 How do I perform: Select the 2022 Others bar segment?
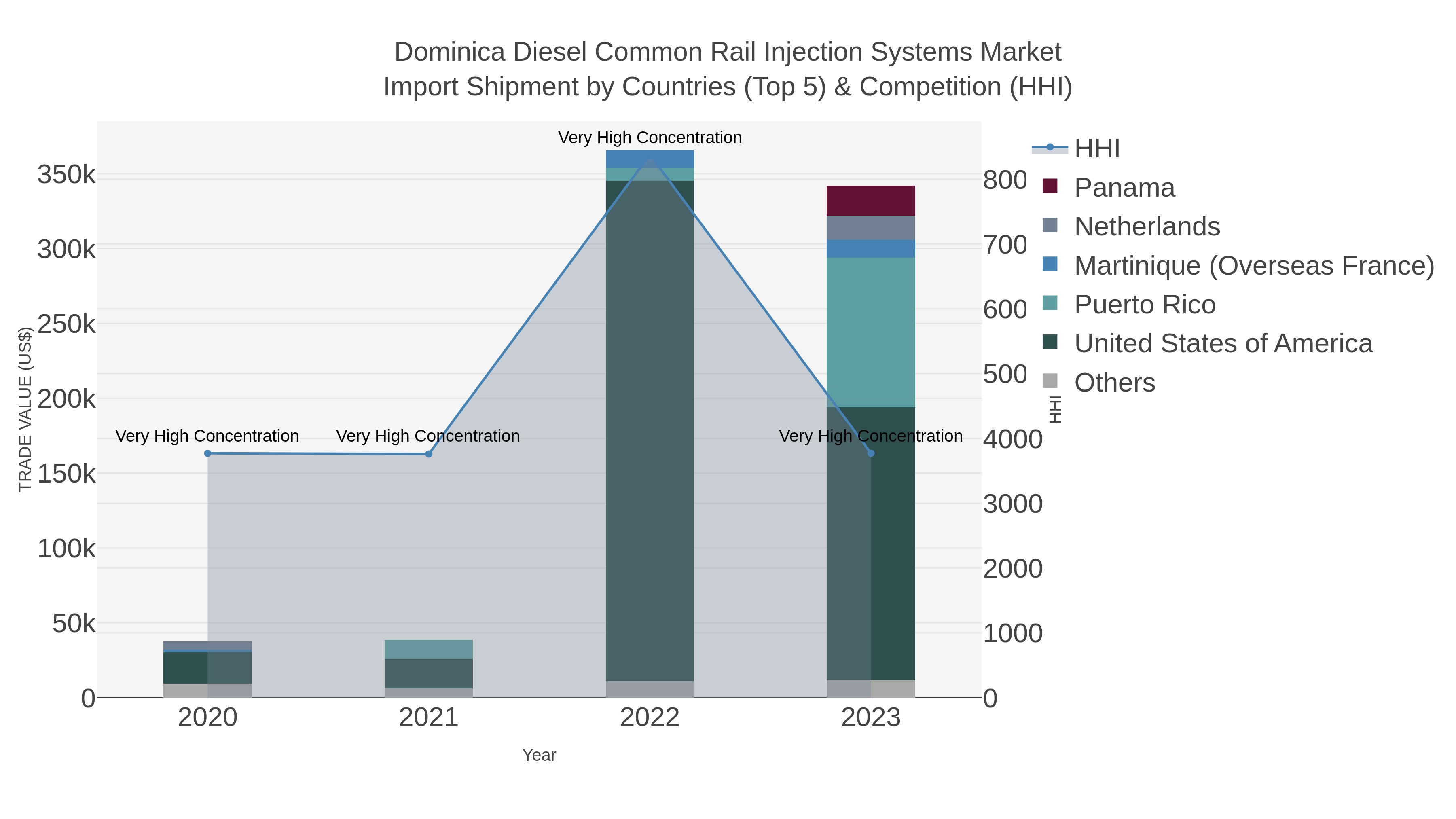coord(650,689)
